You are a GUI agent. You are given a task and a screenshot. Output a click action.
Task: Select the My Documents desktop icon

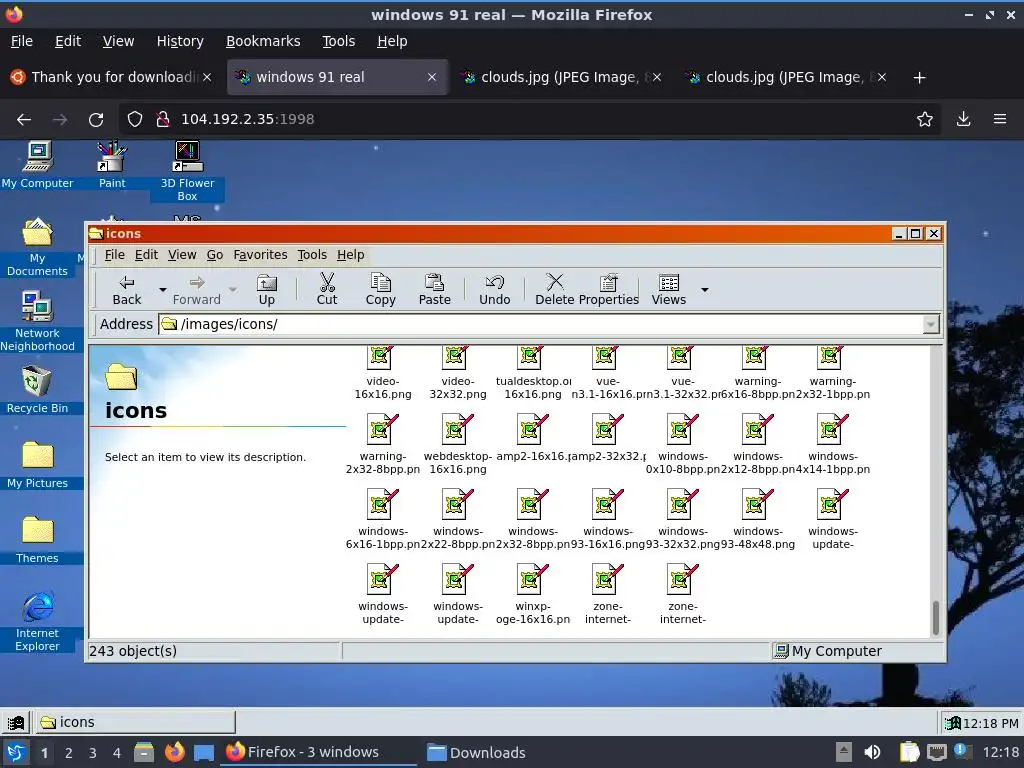37,247
